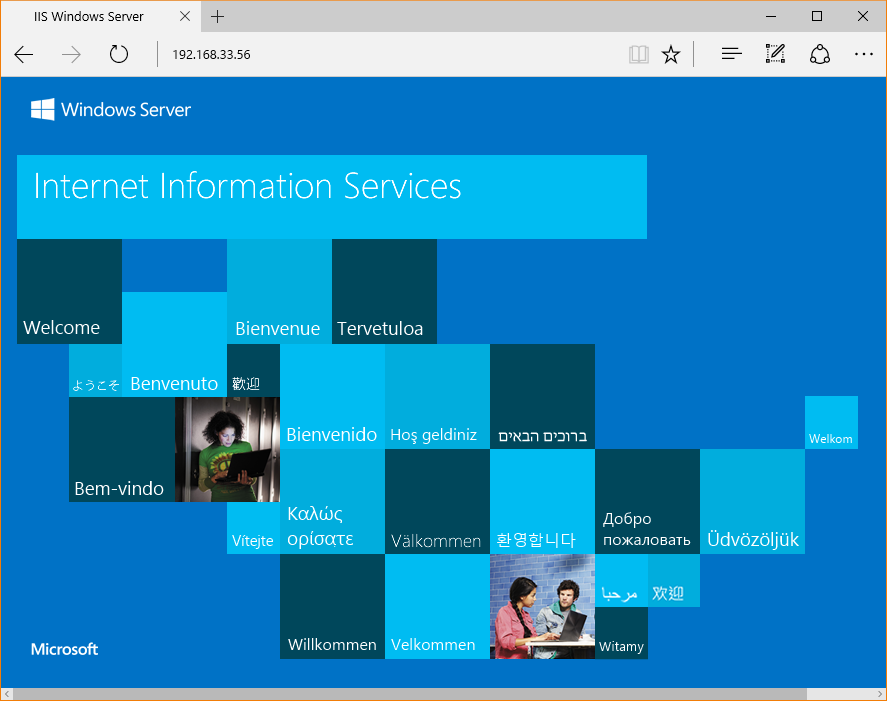
Task: Make a Web Note pen icon
Action: (775, 54)
